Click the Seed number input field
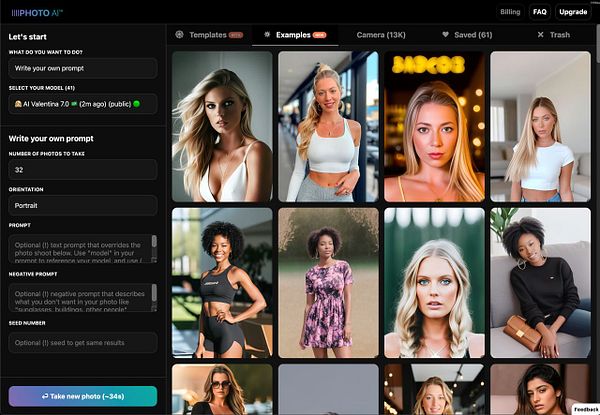Viewport: 600px width, 415px height. tap(83, 343)
